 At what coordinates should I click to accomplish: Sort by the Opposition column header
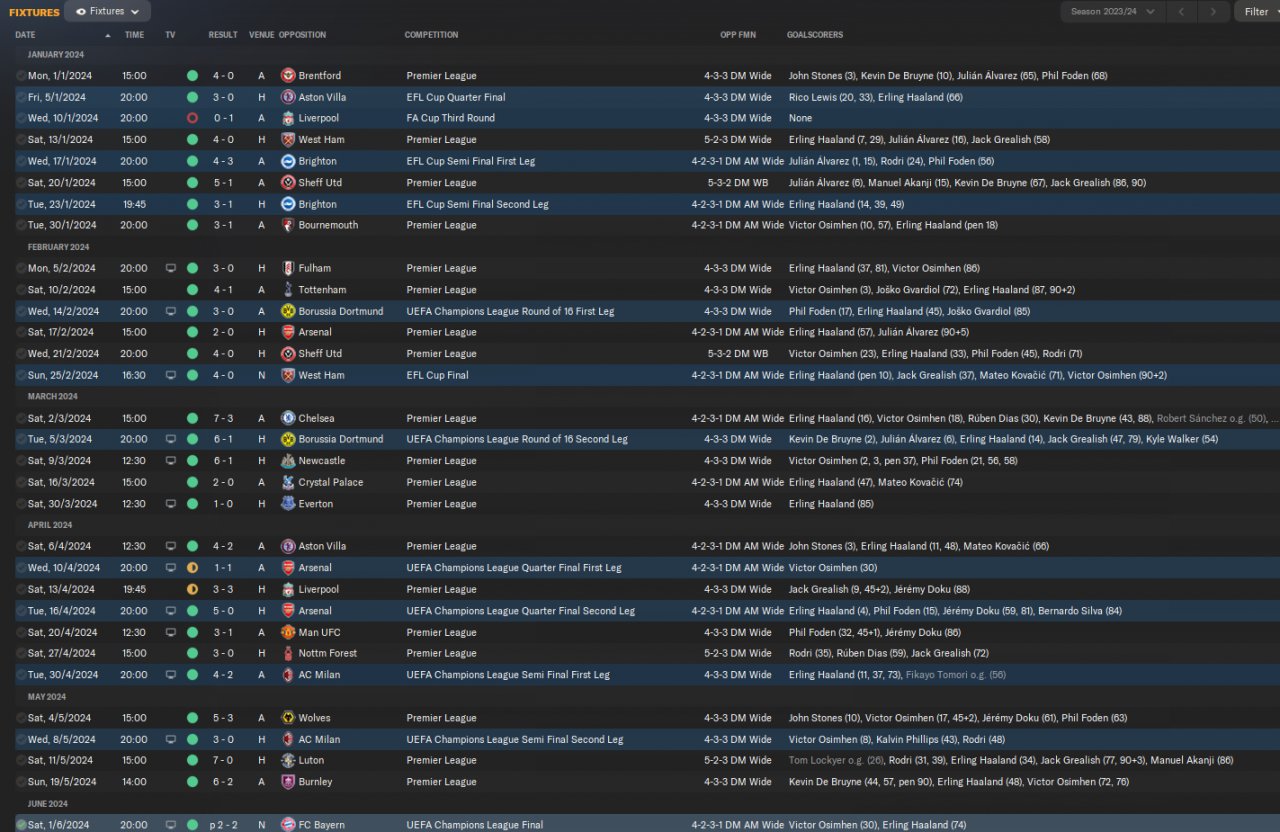[x=303, y=35]
